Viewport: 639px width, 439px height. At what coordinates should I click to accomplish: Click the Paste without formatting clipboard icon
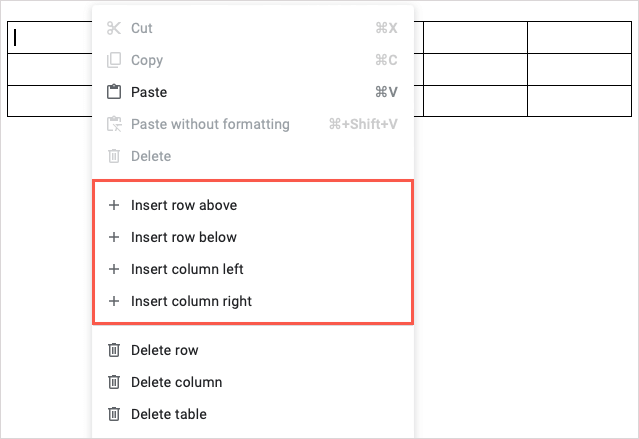(x=113, y=124)
